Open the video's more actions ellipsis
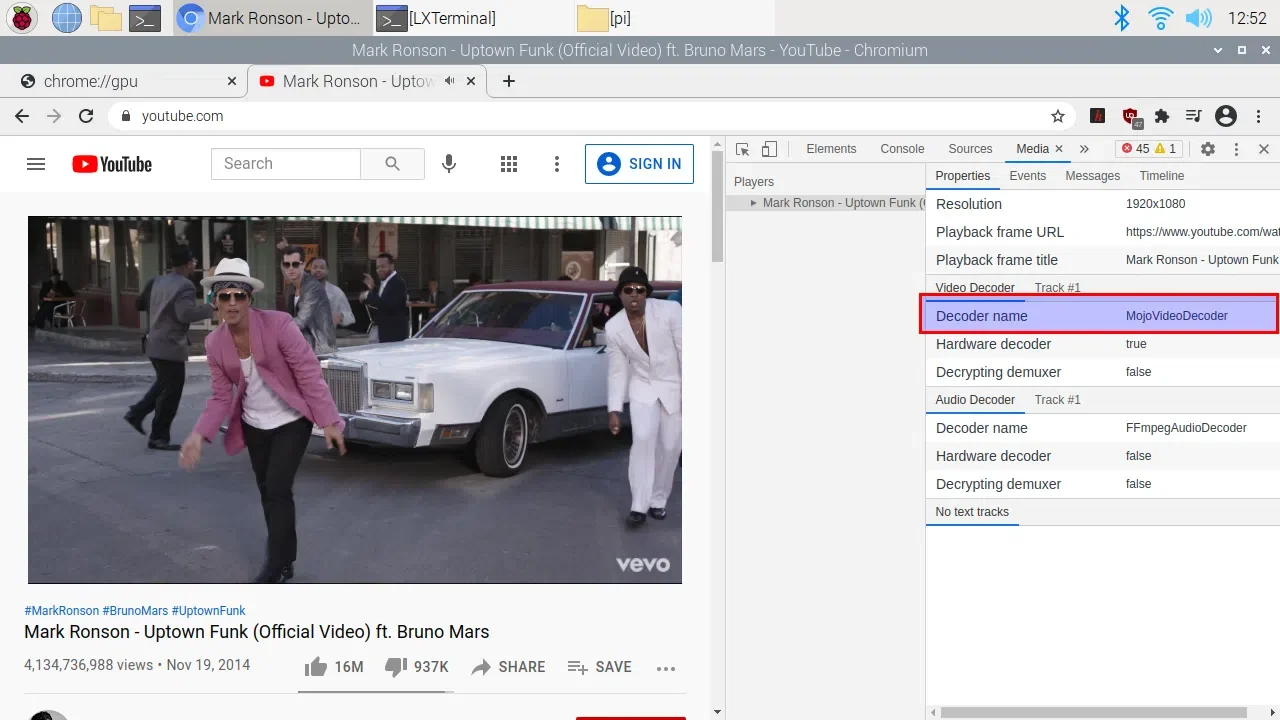 point(666,668)
